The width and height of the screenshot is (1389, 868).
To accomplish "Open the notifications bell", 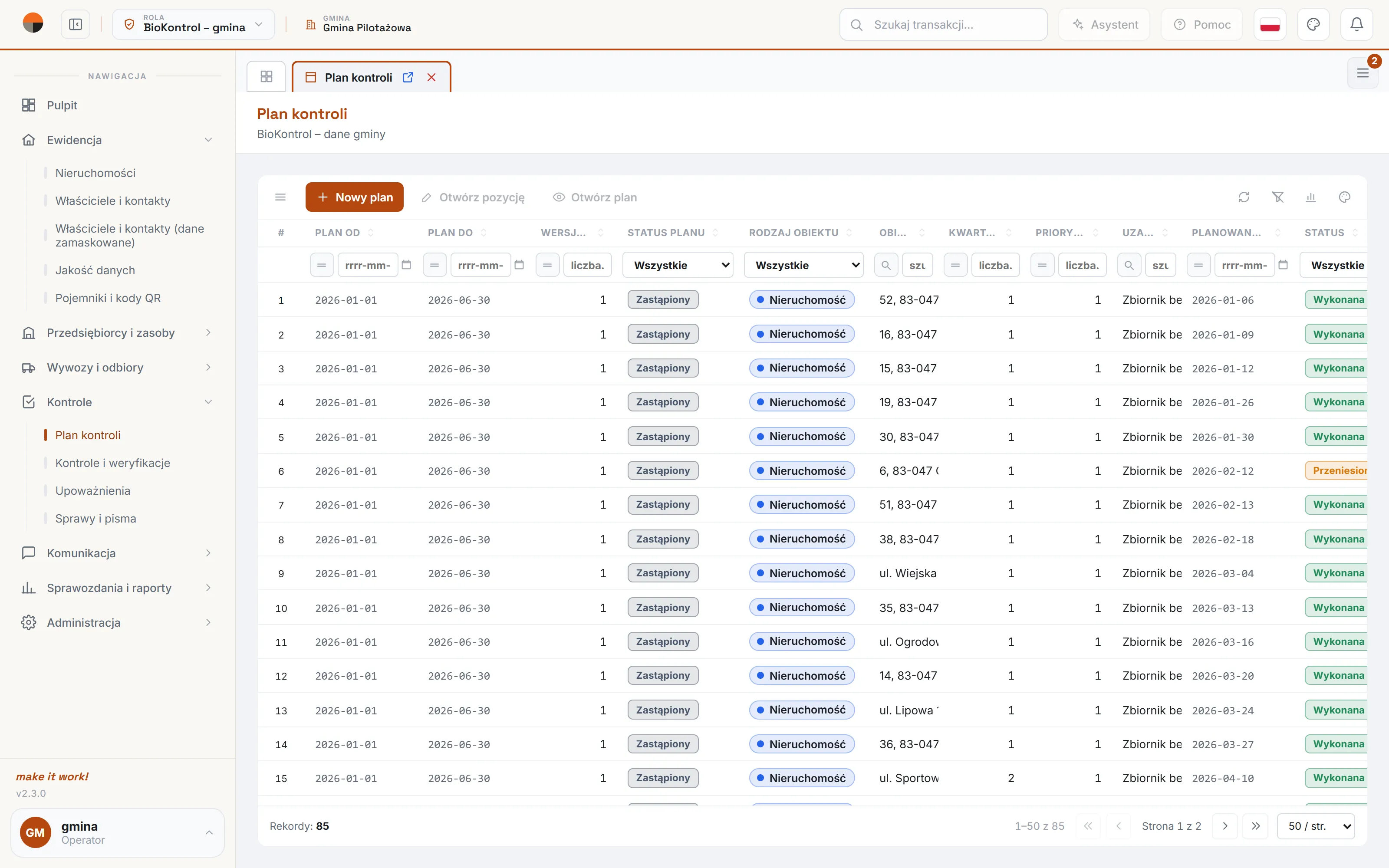I will point(1356,24).
